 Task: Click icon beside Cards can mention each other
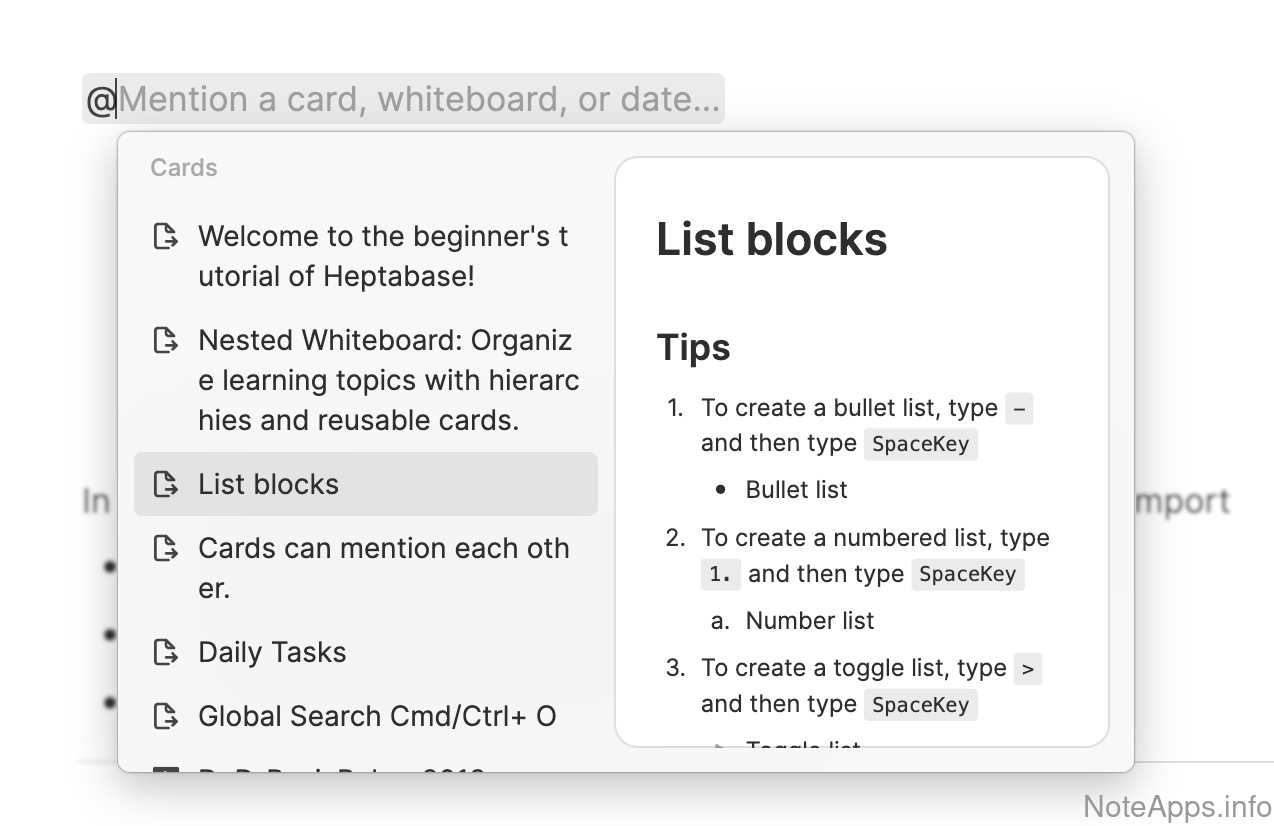tap(165, 549)
